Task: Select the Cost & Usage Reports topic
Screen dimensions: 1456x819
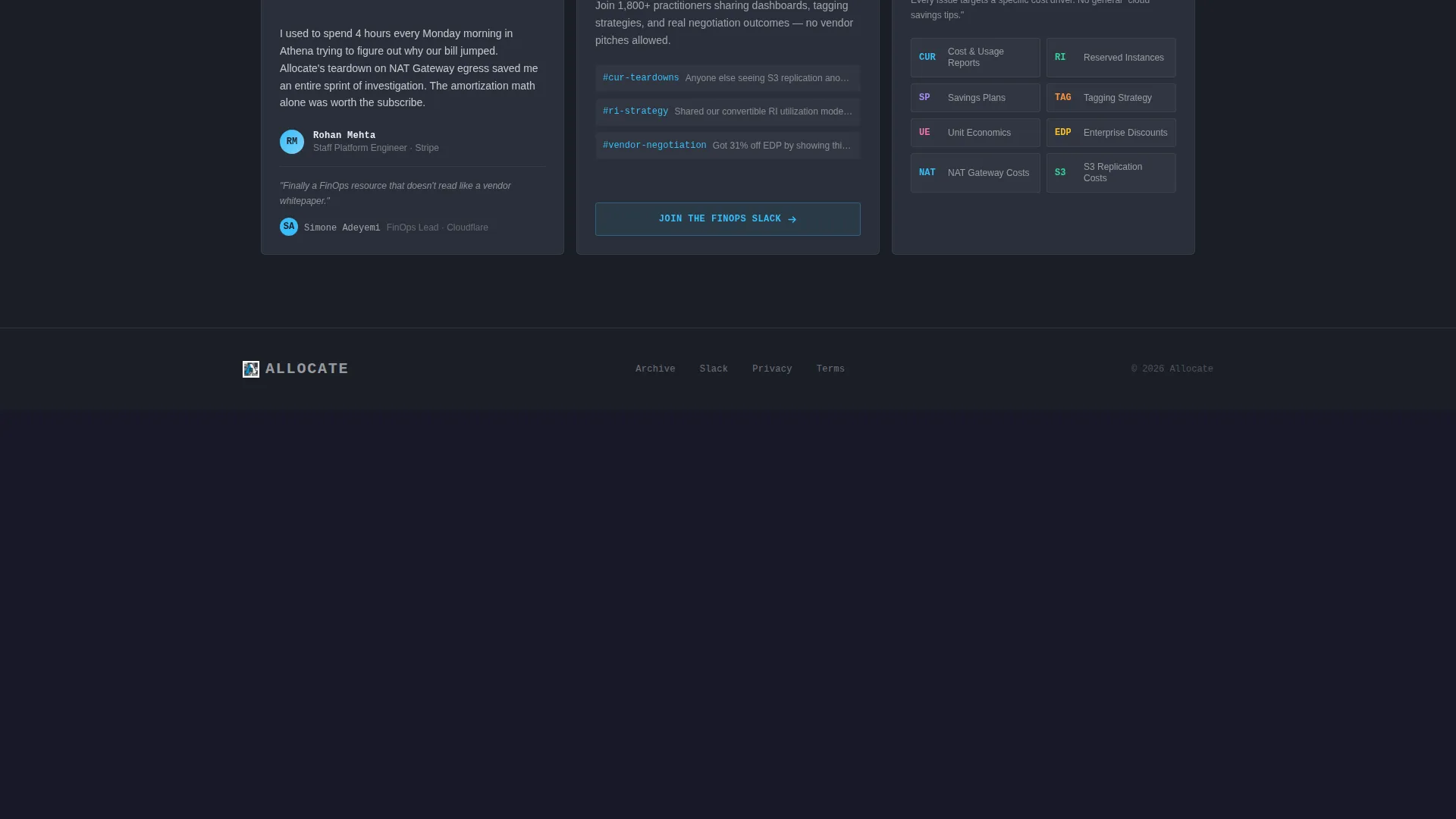Action: click(x=975, y=58)
